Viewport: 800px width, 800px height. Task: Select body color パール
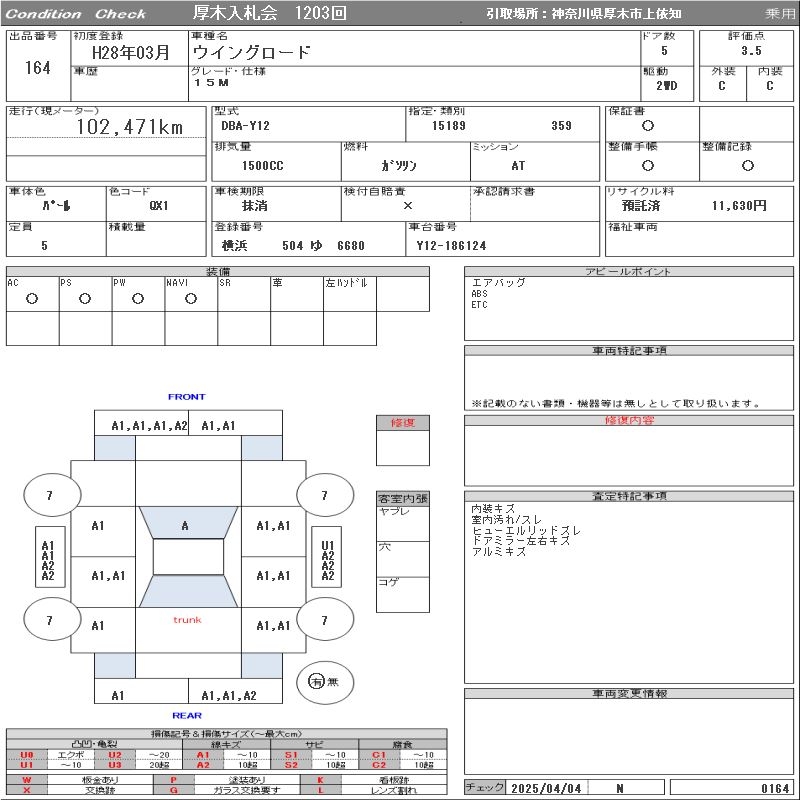56,206
